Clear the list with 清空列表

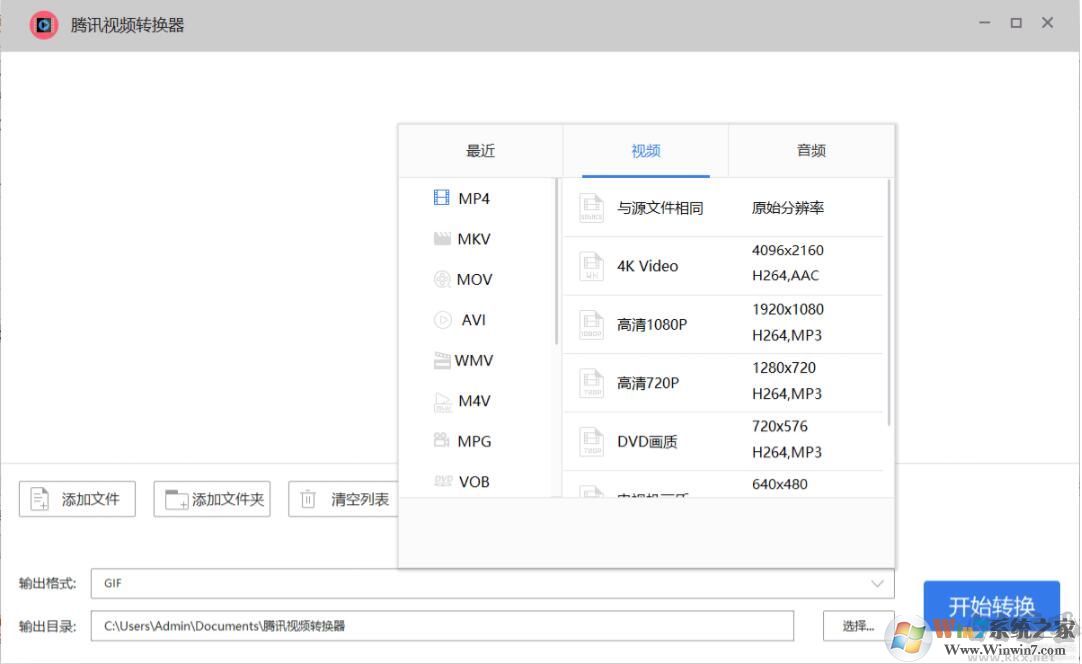[344, 499]
